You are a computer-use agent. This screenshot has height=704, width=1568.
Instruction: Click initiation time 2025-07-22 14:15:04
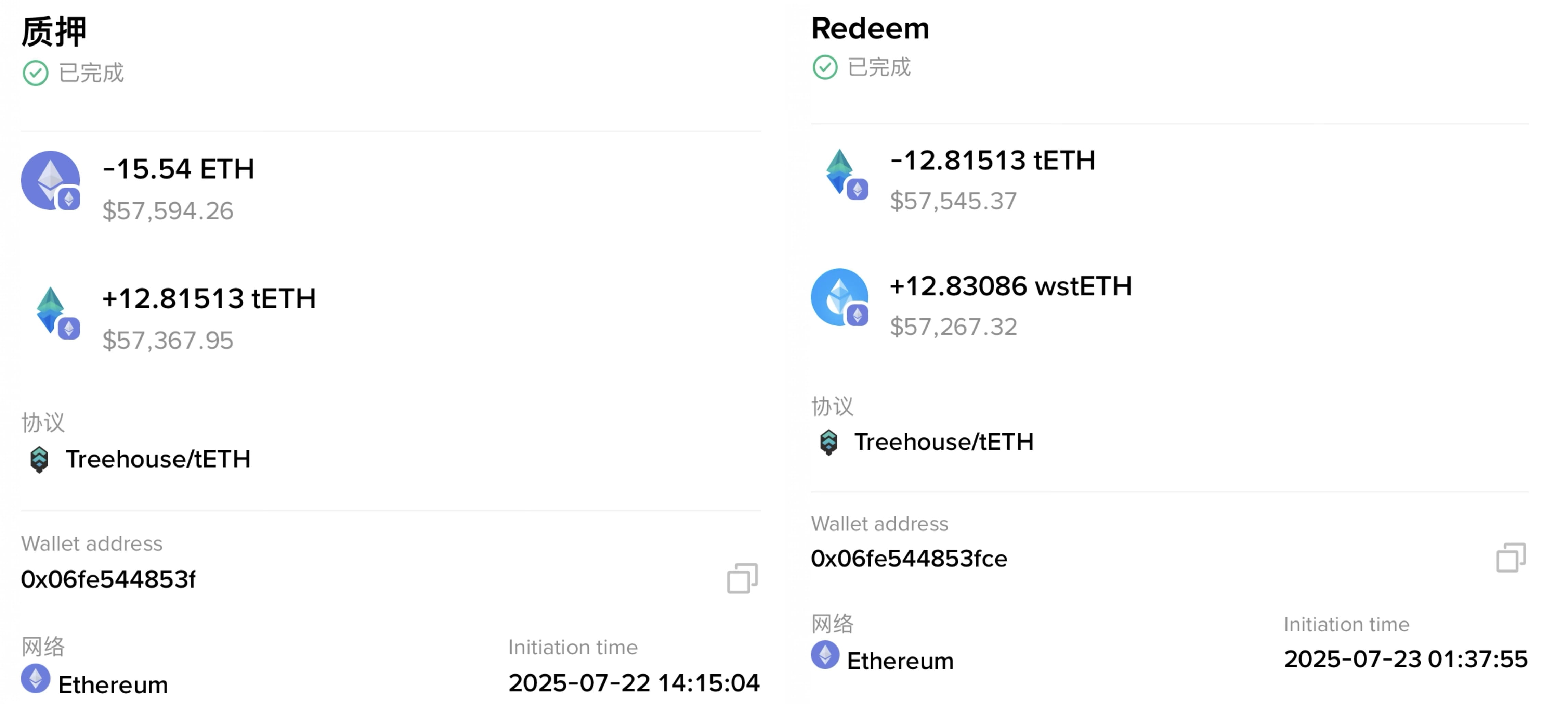pyautogui.click(x=633, y=683)
